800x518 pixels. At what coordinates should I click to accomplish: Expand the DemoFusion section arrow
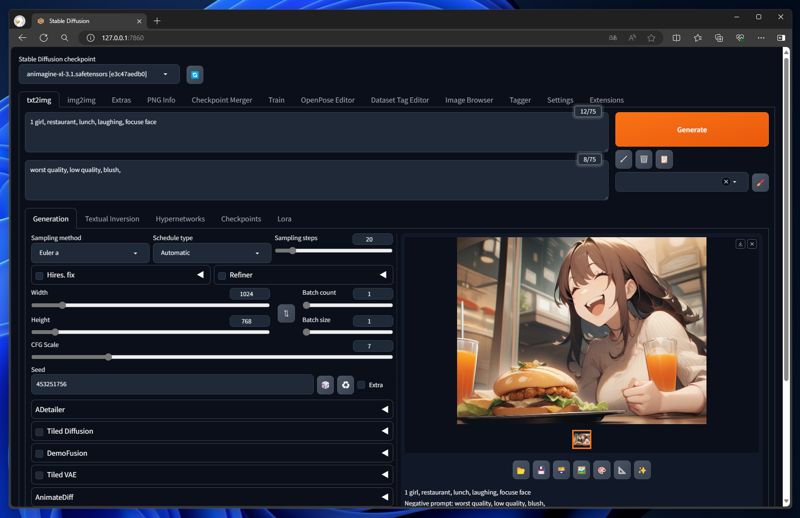click(x=385, y=453)
